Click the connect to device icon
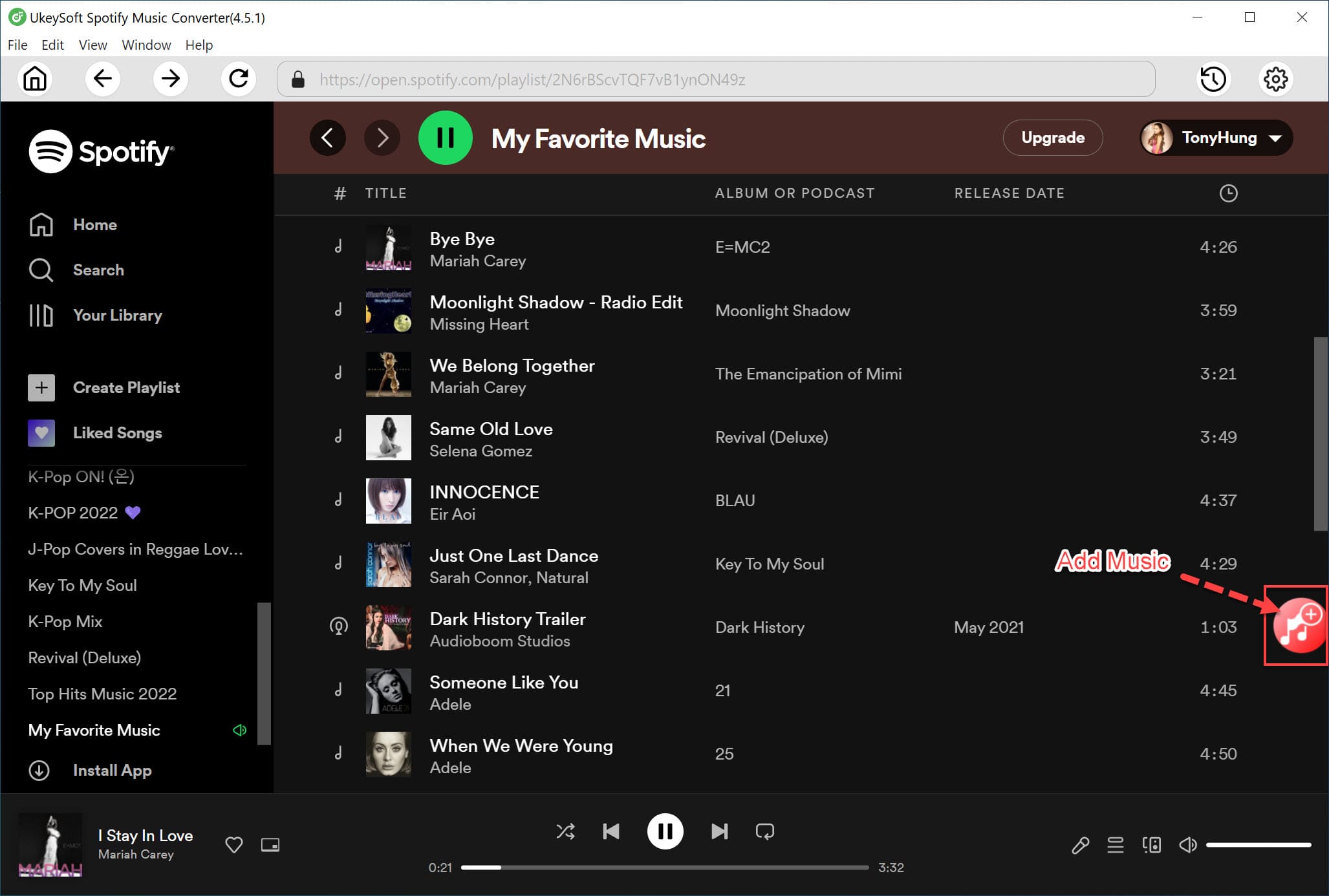This screenshot has height=896, width=1329. coord(1150,844)
